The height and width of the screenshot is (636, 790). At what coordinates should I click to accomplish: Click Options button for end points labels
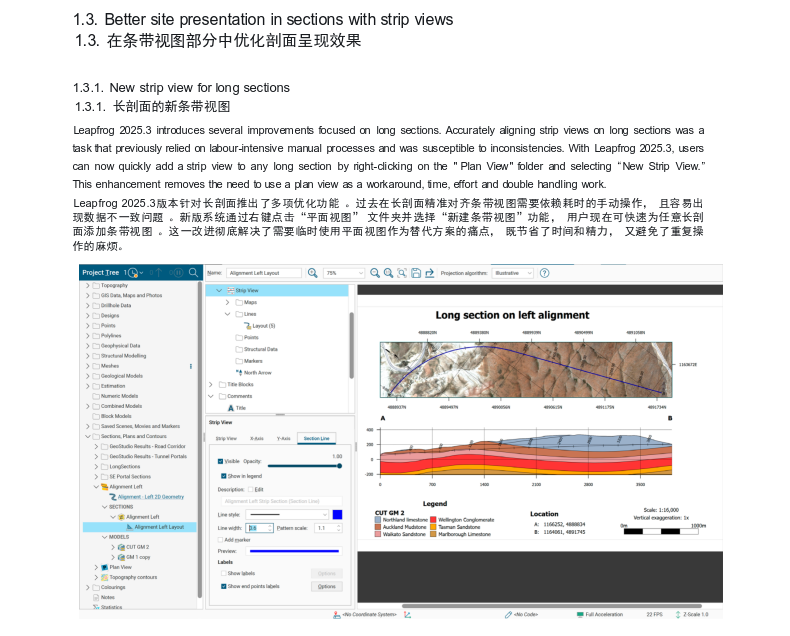[326, 586]
